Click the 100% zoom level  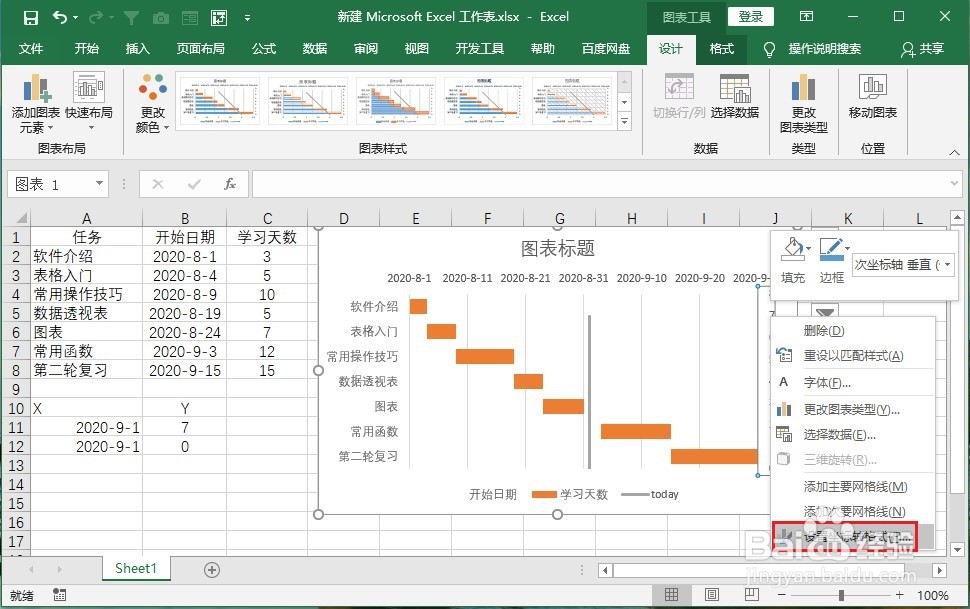933,595
